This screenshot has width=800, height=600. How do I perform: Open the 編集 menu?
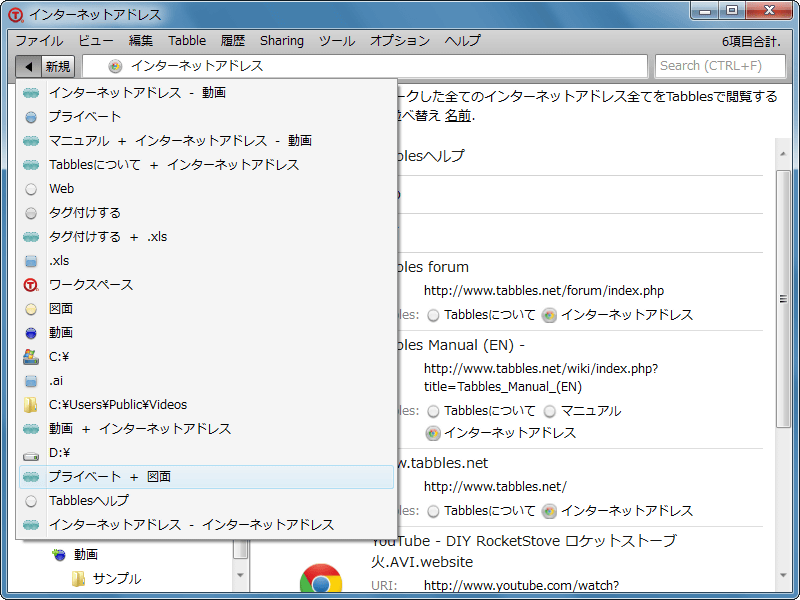[x=141, y=41]
